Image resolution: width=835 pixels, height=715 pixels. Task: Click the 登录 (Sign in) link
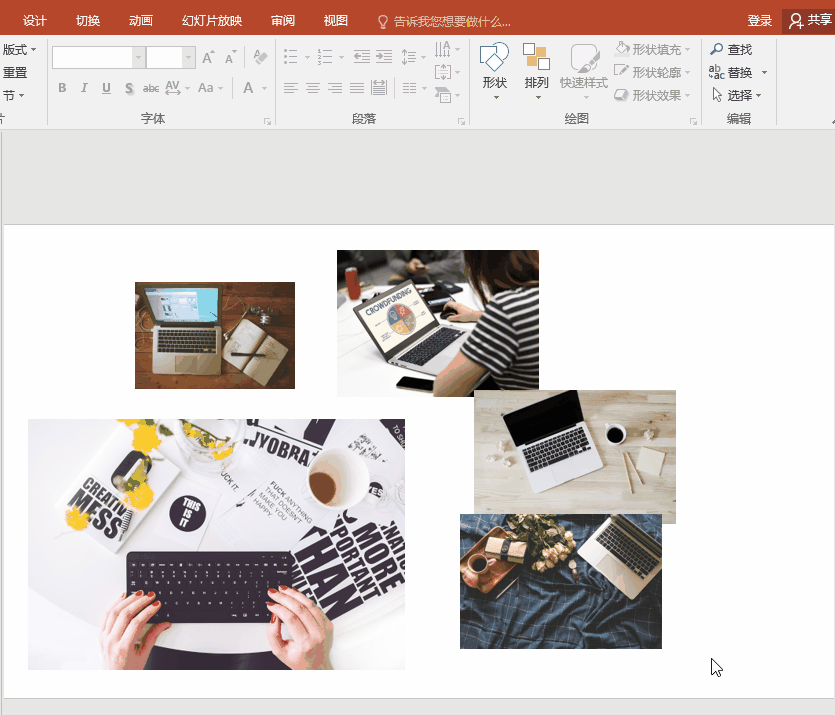pyautogui.click(x=759, y=21)
